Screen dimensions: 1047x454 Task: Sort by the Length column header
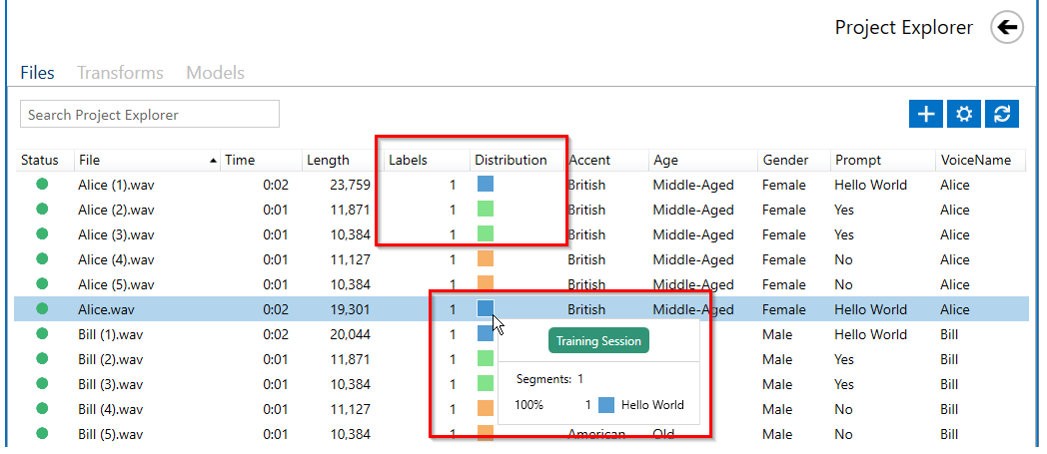(x=328, y=160)
